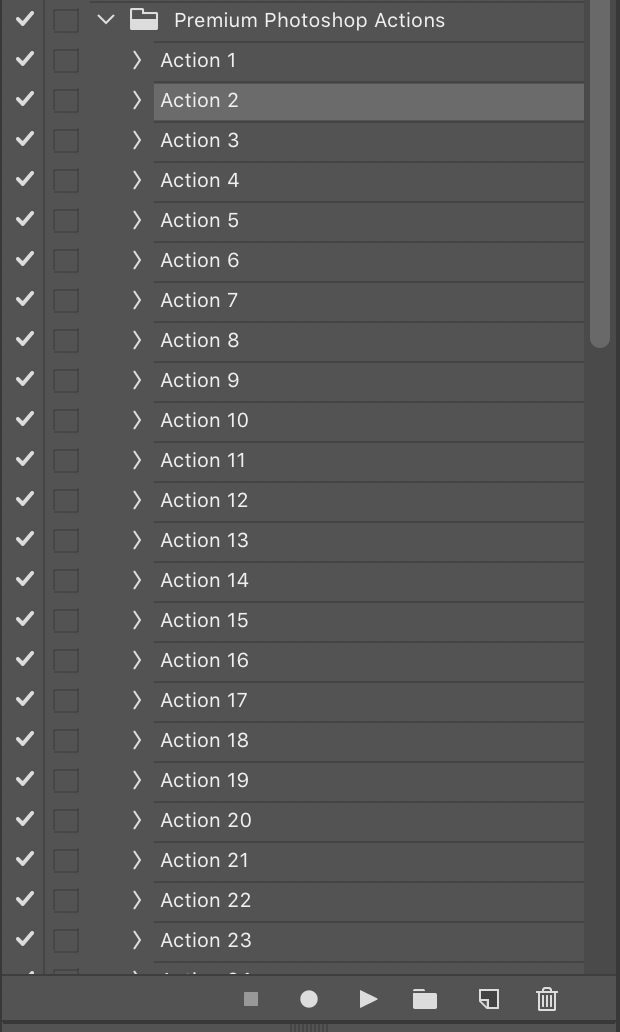The height and width of the screenshot is (1032, 620).
Task: Click the Play selection icon
Action: (368, 999)
